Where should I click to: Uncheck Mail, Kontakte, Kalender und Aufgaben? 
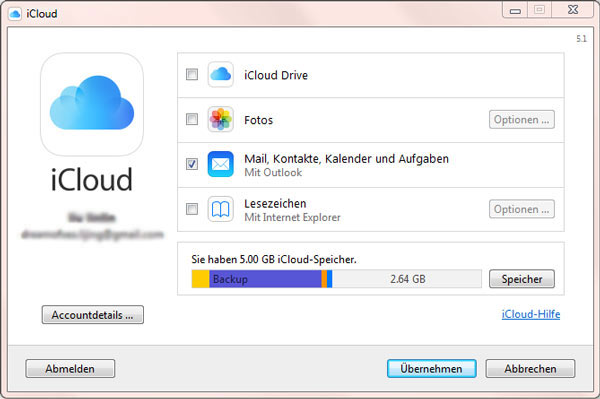192,164
